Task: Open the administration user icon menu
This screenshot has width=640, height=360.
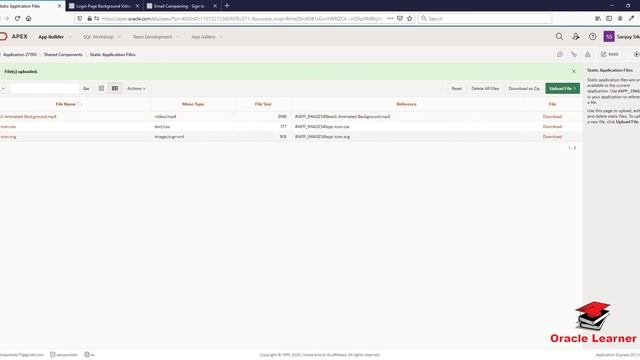Action: (x=576, y=37)
